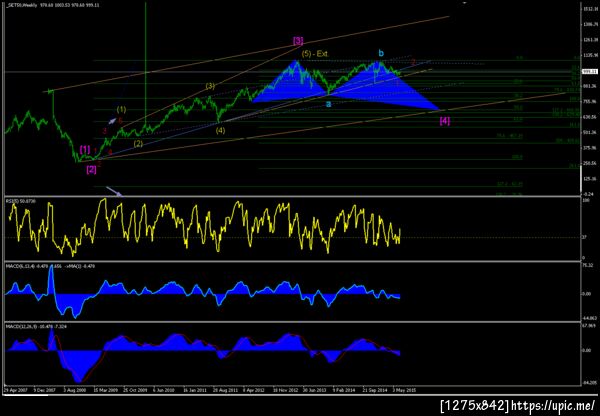Viewport: 600px width, 416px height.
Task: Click price scale value 1386.76
Action: (x=588, y=24)
